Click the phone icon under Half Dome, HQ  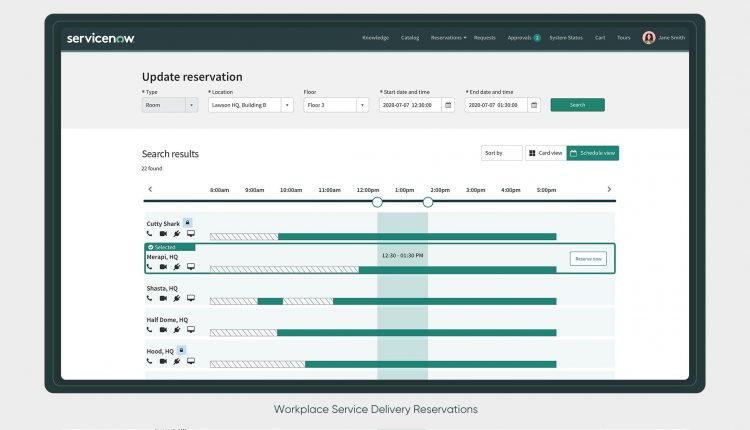click(149, 330)
